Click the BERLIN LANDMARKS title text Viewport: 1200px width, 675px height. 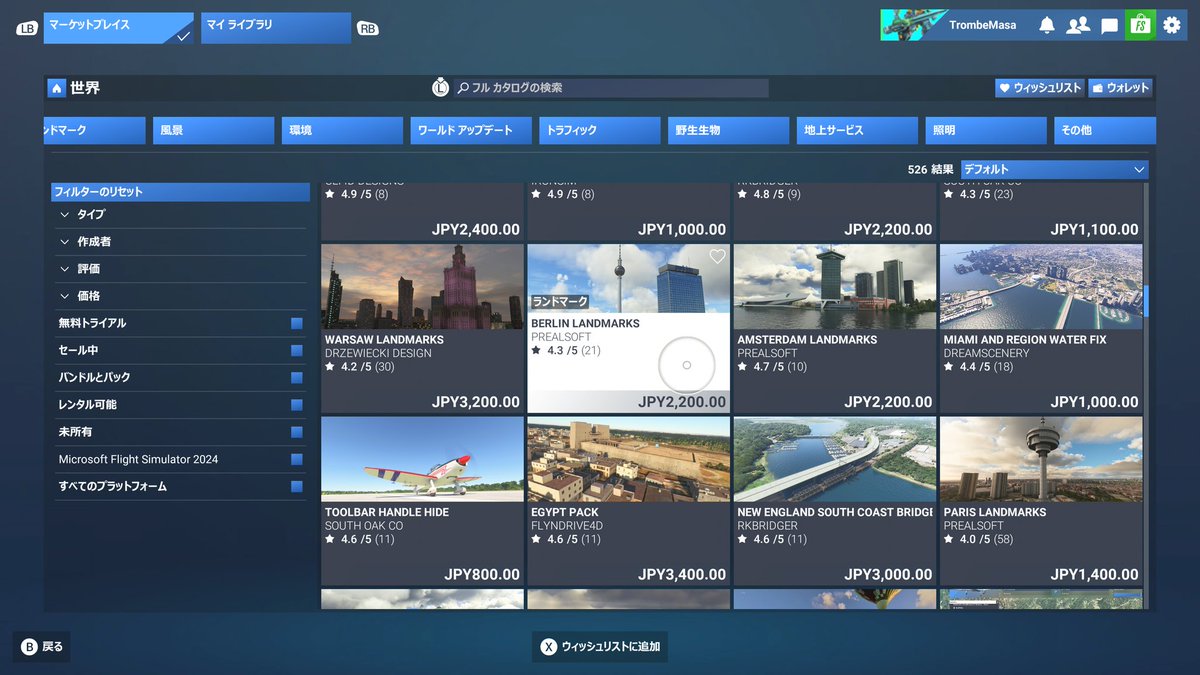coord(585,324)
